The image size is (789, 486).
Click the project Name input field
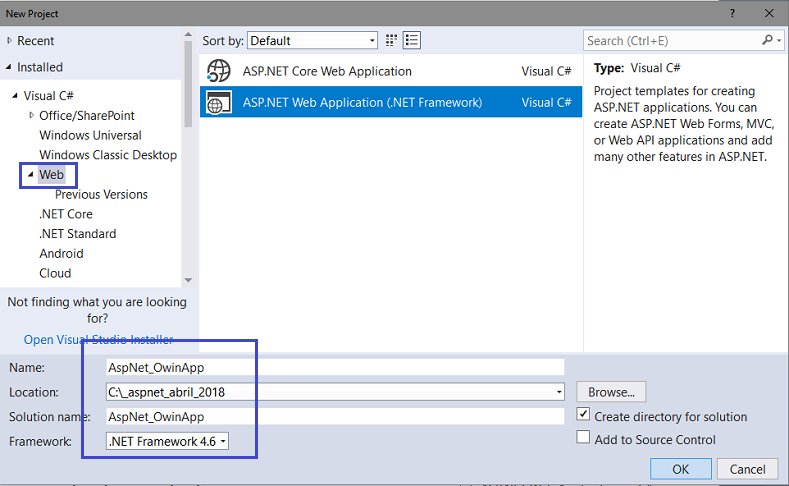(335, 367)
